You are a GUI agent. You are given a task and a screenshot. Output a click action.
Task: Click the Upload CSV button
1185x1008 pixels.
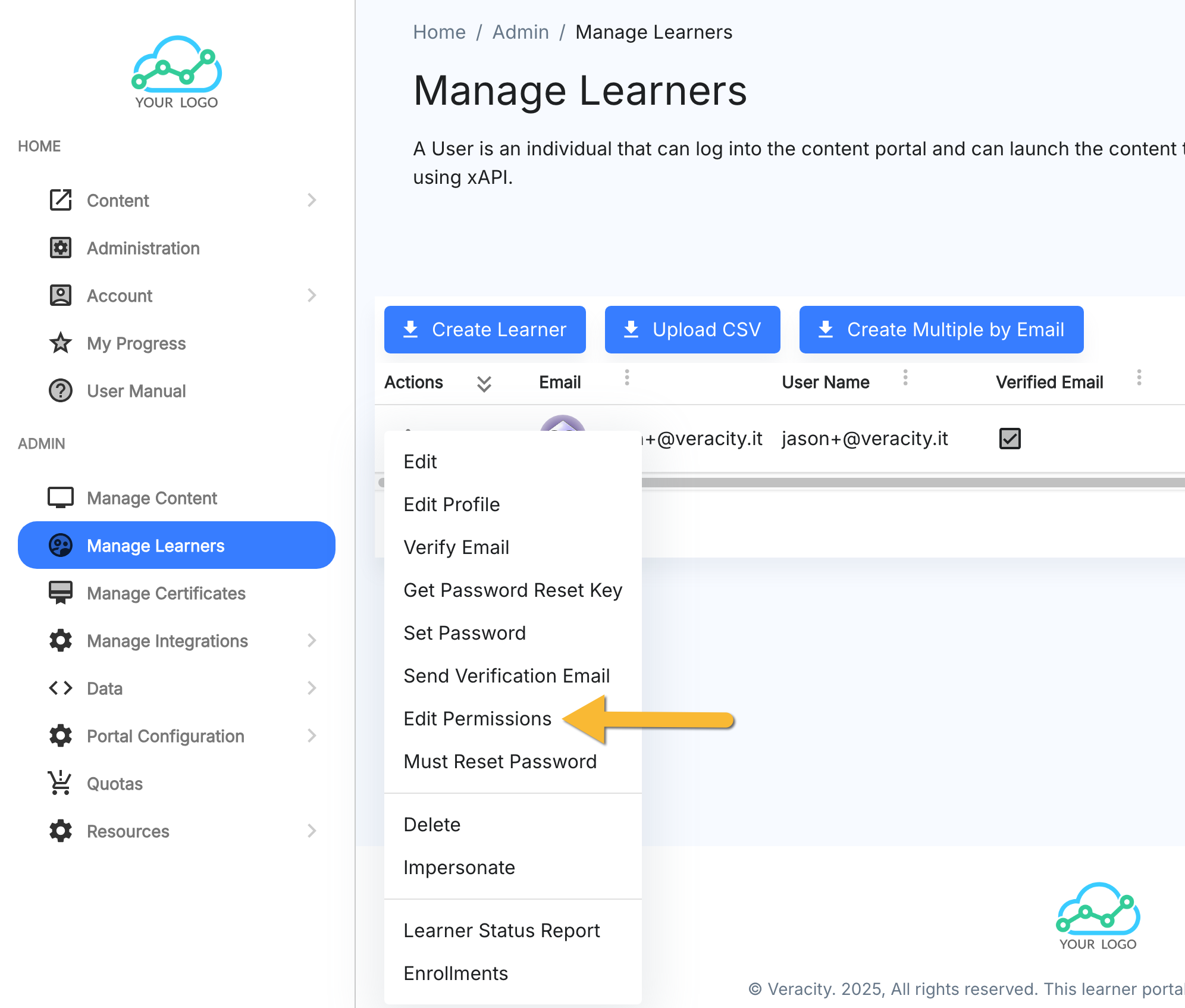coord(692,330)
